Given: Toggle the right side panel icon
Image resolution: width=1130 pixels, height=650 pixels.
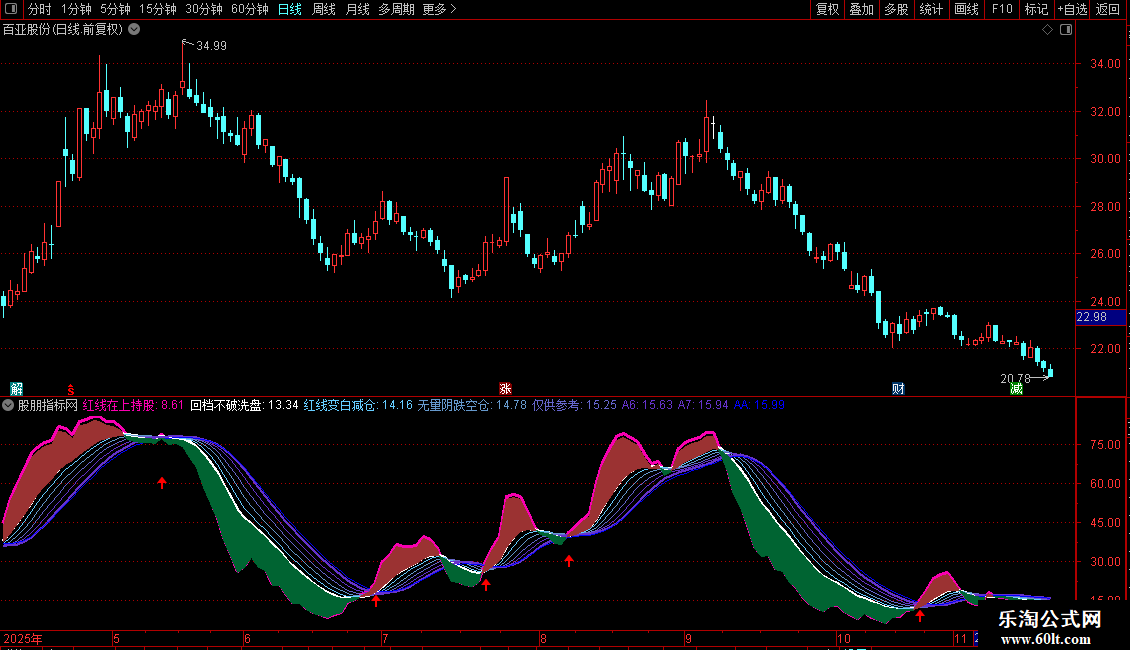Looking at the screenshot, I should 1064,30.
